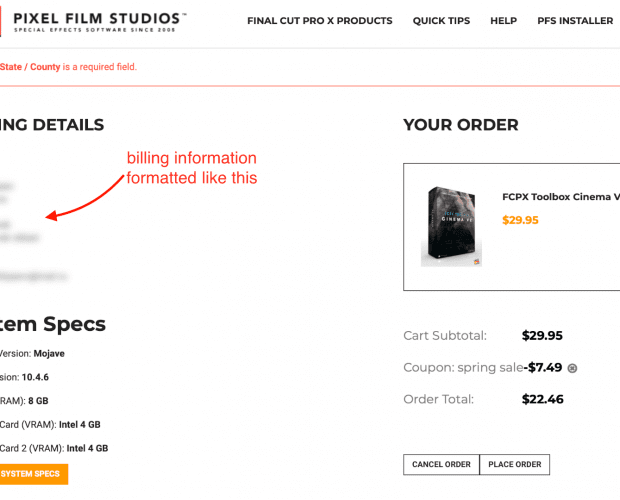Click the Coupon: spring sale label
This screenshot has width=620, height=500.
coord(463,368)
